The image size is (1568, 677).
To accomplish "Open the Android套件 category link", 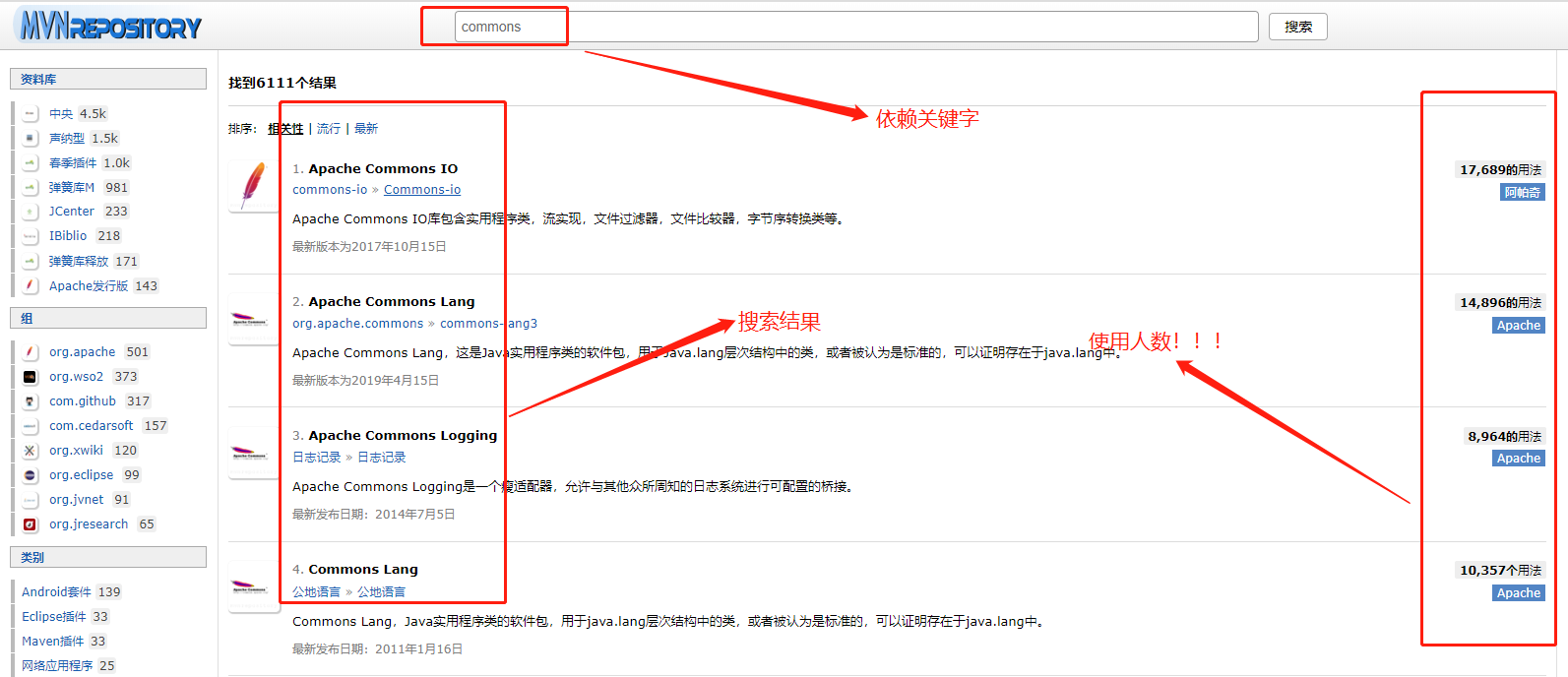I will pyautogui.click(x=56, y=592).
